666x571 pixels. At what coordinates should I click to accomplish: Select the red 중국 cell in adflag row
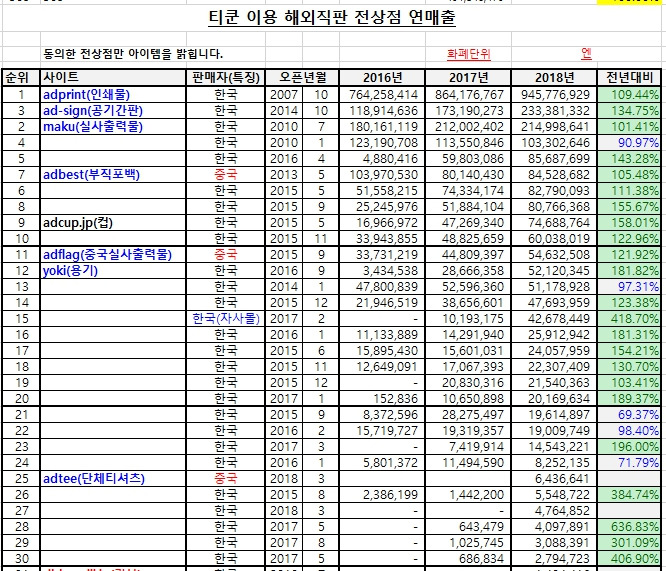tap(226, 254)
